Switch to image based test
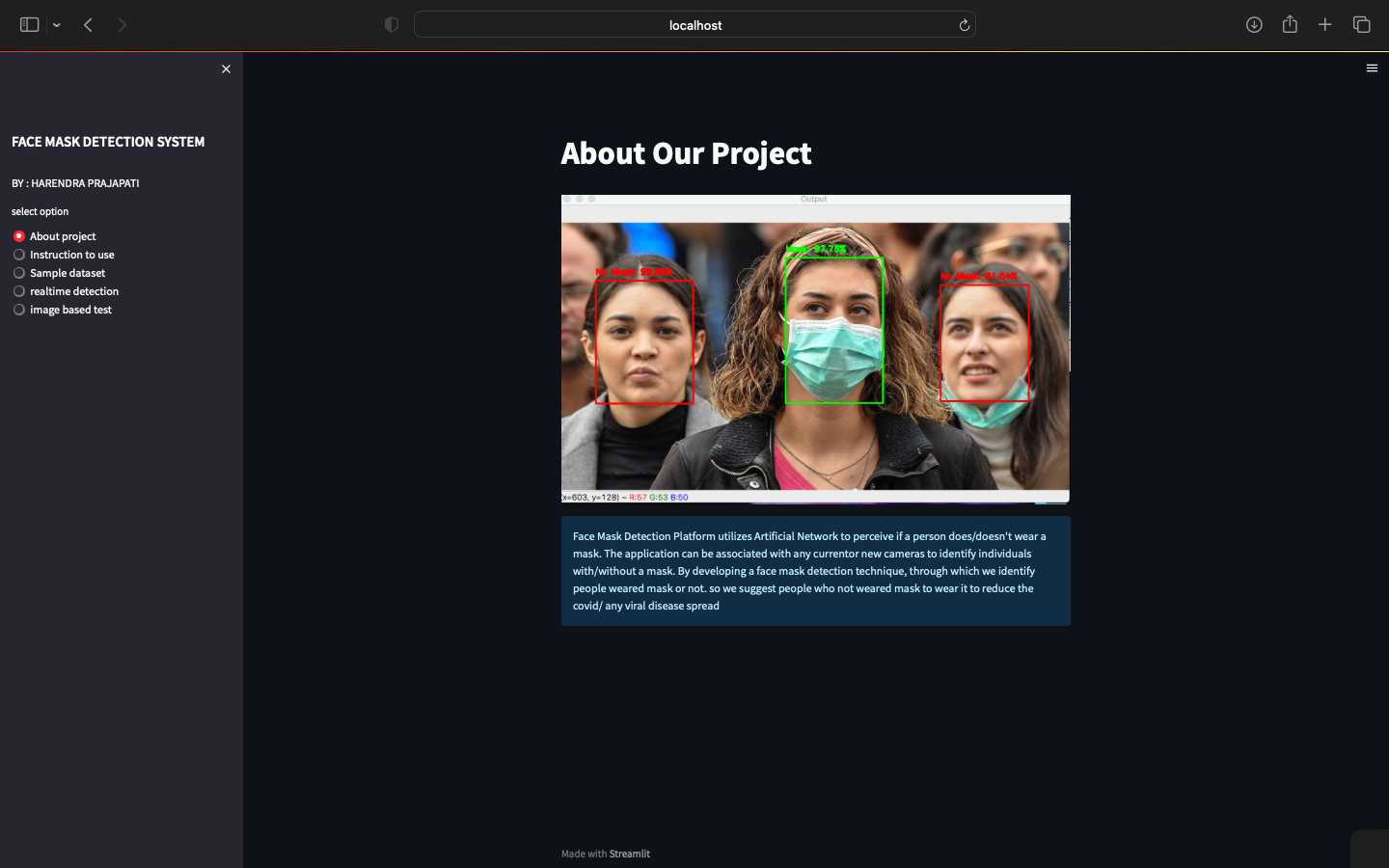The width and height of the screenshot is (1389, 868). tap(70, 309)
